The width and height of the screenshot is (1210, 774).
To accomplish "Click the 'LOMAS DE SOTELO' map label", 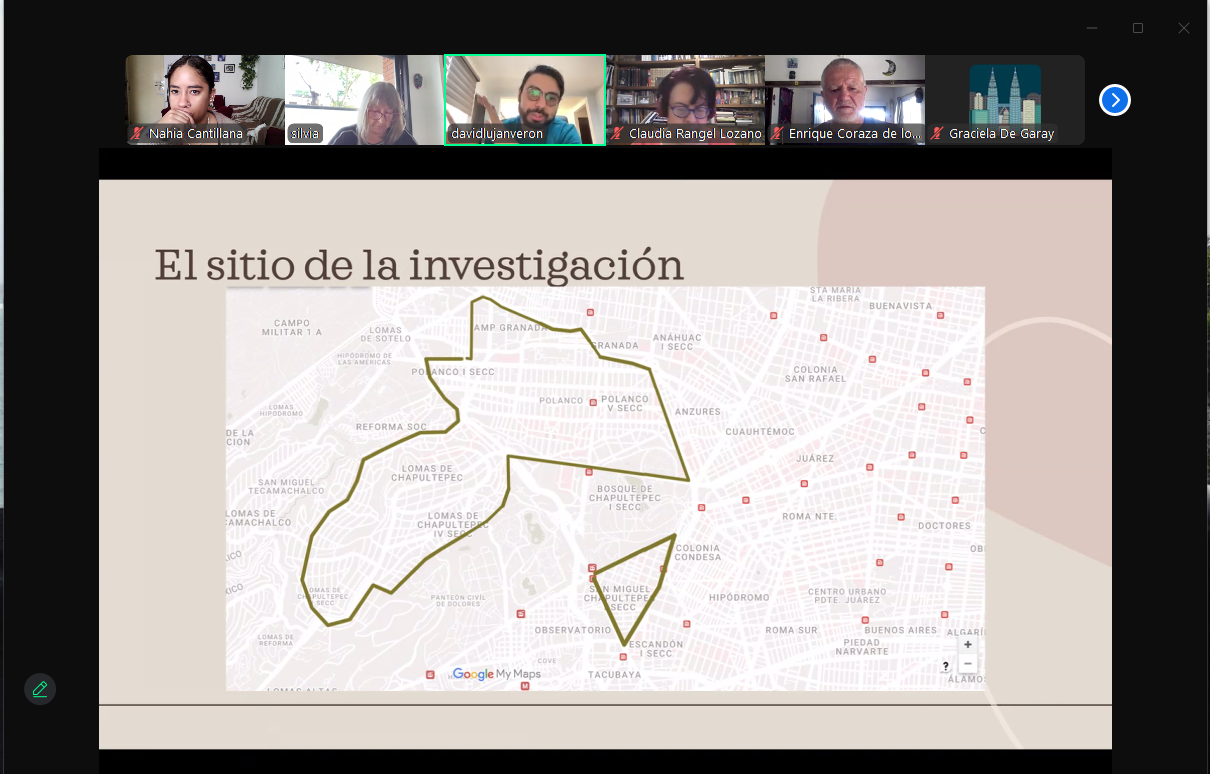I will [385, 334].
